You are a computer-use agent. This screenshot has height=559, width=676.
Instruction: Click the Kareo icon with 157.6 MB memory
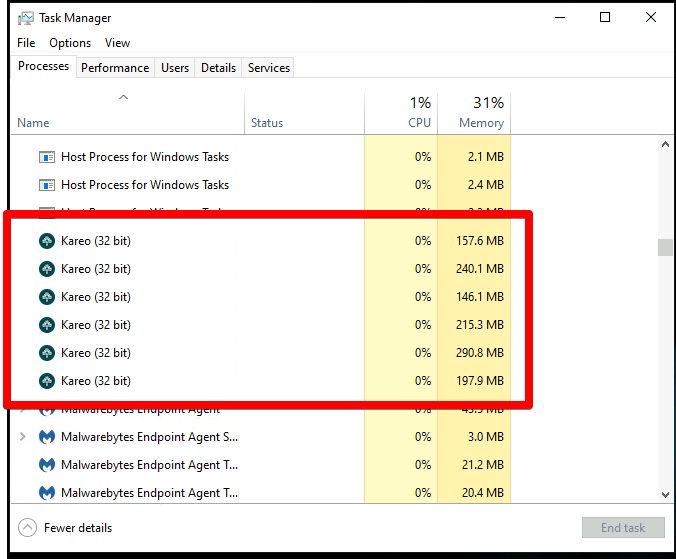pyautogui.click(x=46, y=241)
